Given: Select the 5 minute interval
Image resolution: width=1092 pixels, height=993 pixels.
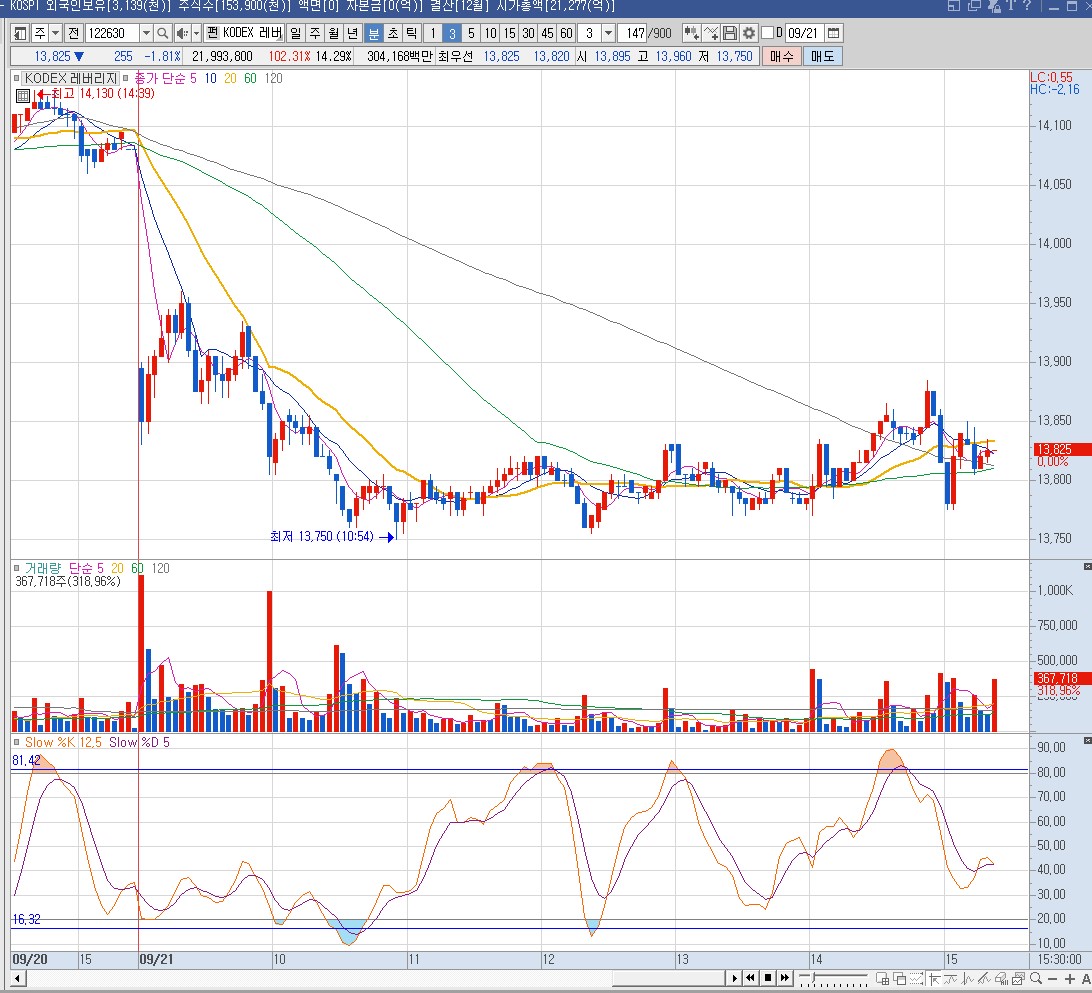Looking at the screenshot, I should click(471, 33).
